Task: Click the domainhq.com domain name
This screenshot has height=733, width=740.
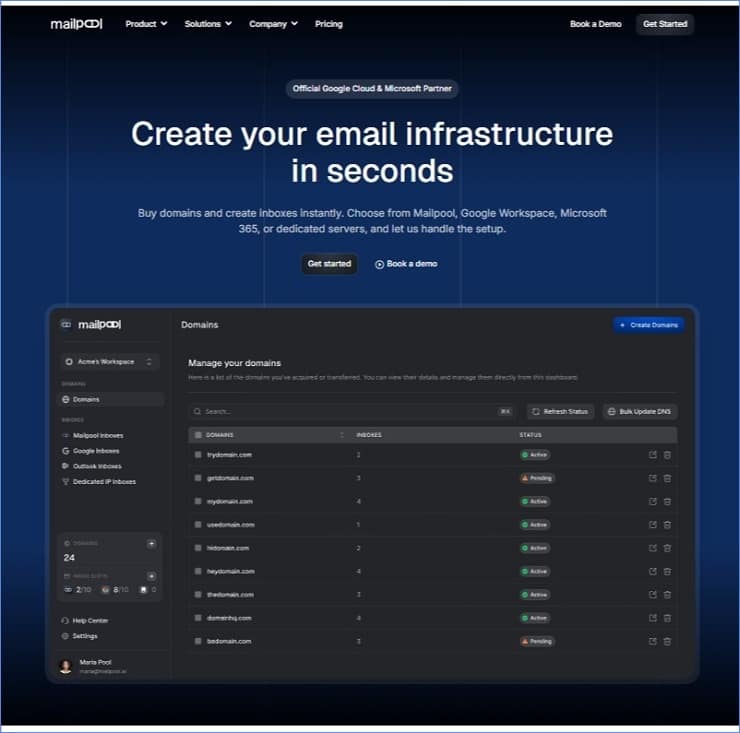Action: (229, 618)
